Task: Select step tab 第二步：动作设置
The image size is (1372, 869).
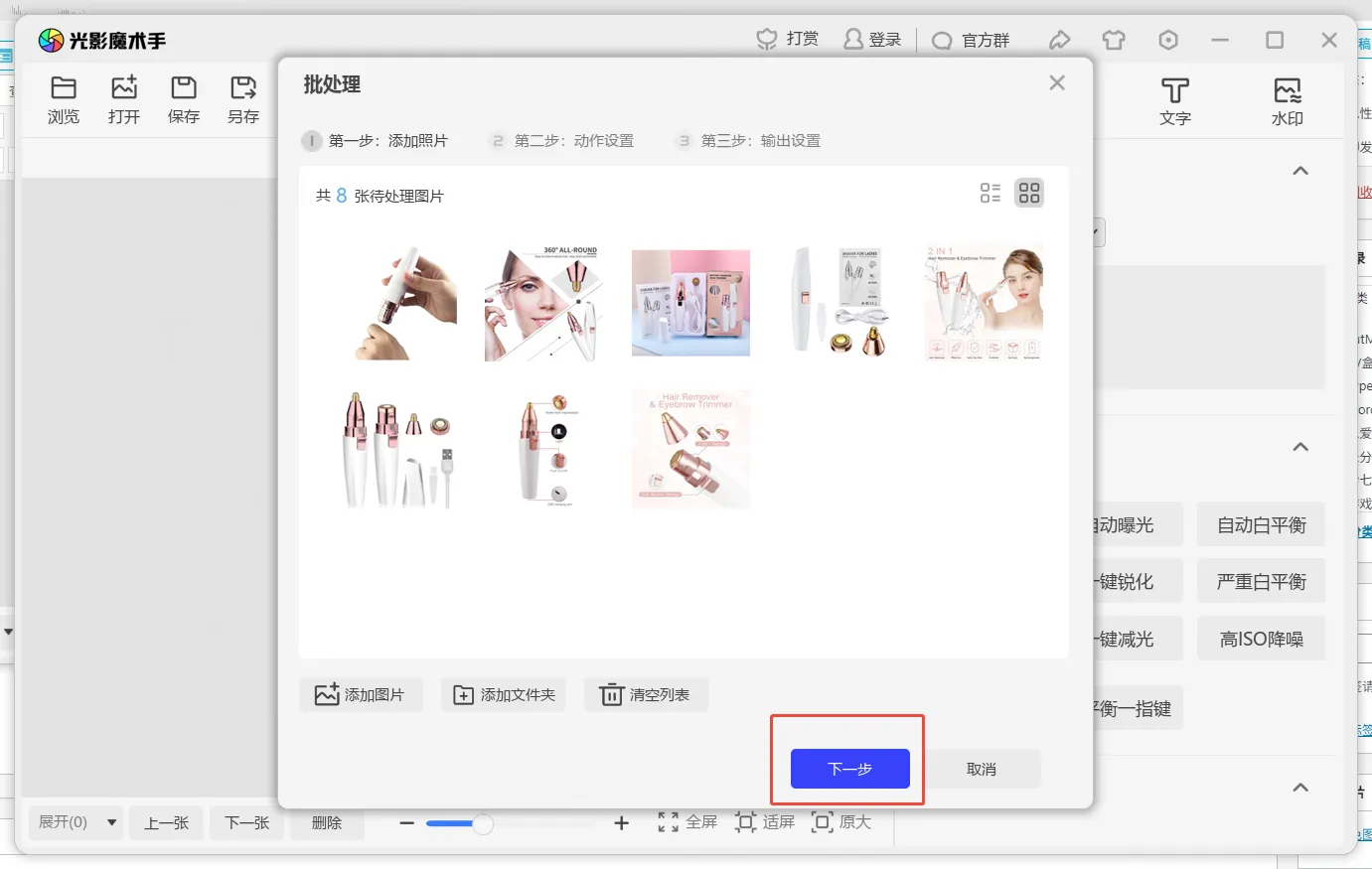Action: pyautogui.click(x=562, y=141)
